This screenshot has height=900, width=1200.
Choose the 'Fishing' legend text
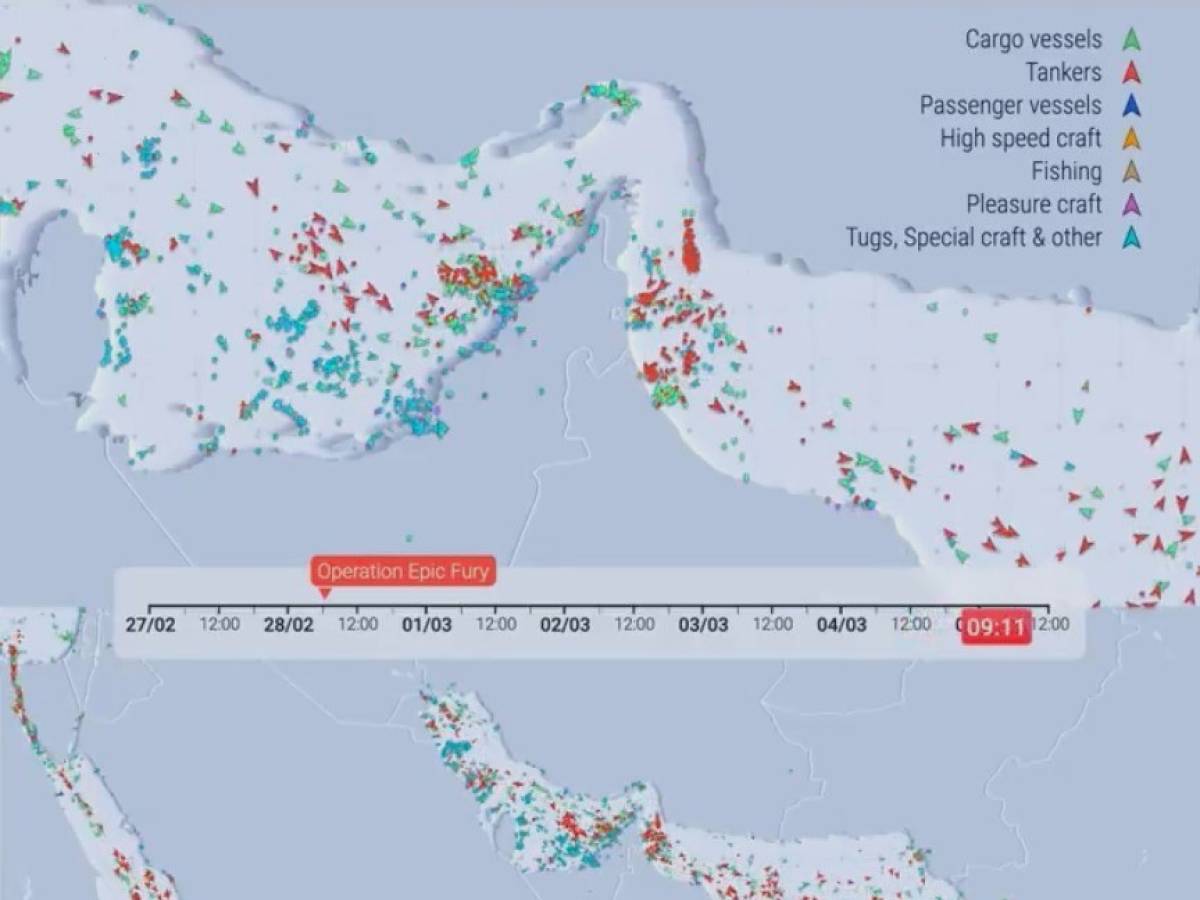click(x=1067, y=172)
